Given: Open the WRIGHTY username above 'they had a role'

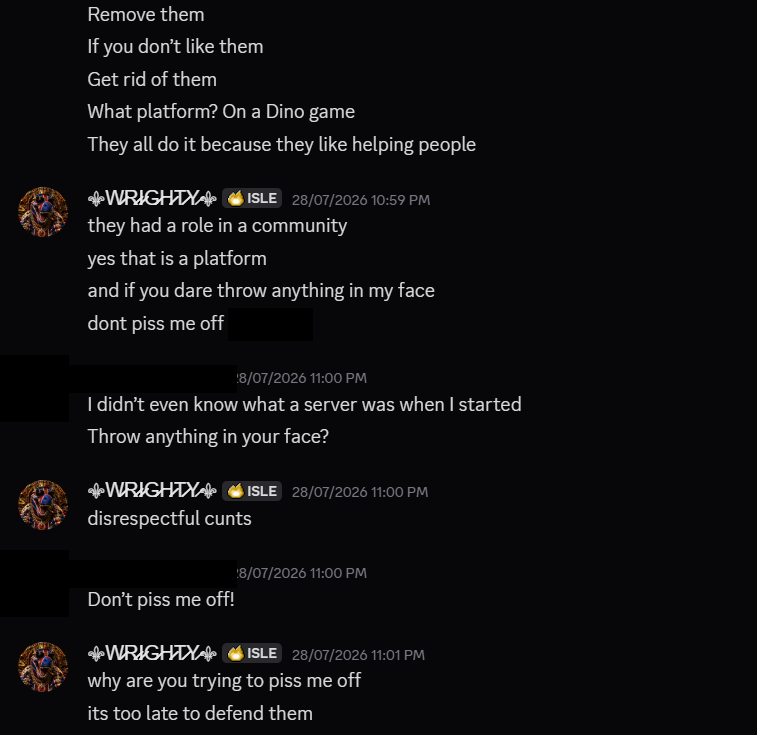Looking at the screenshot, I should [152, 198].
